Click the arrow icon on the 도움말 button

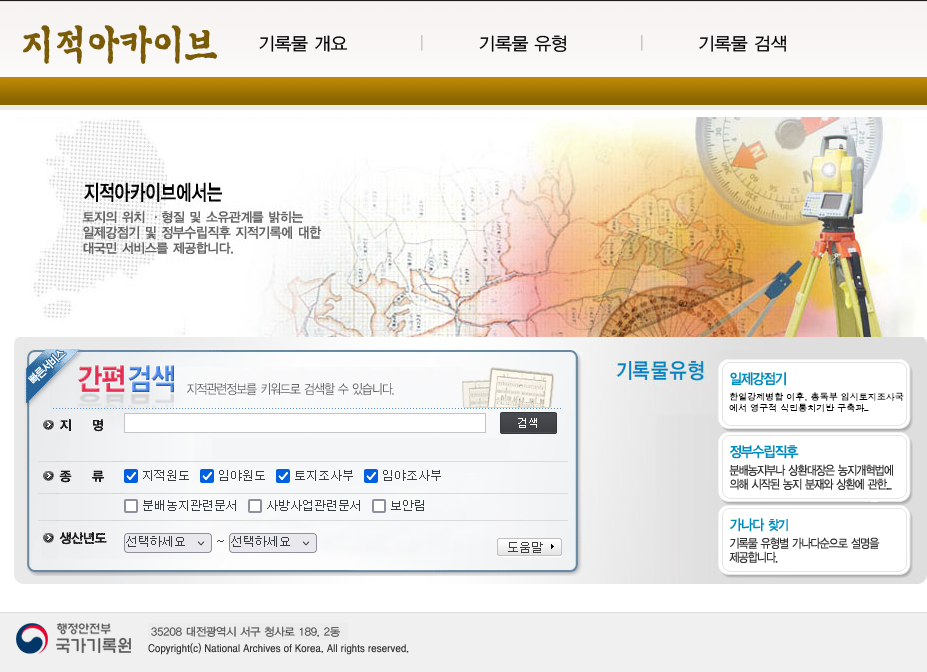click(x=551, y=546)
